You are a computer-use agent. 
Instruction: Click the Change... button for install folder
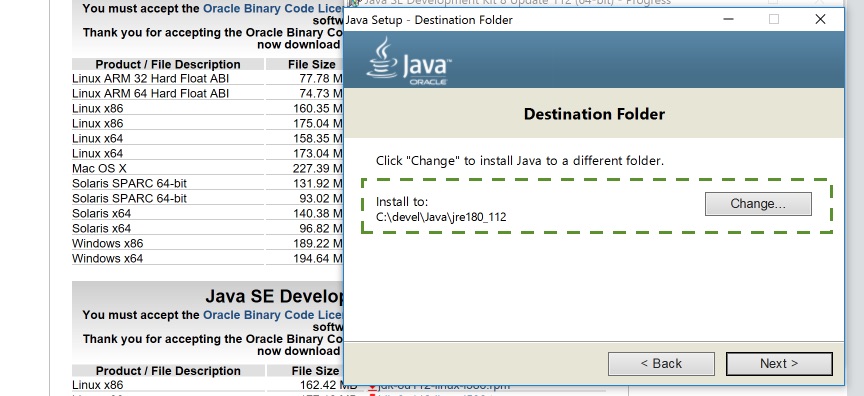[x=758, y=204]
